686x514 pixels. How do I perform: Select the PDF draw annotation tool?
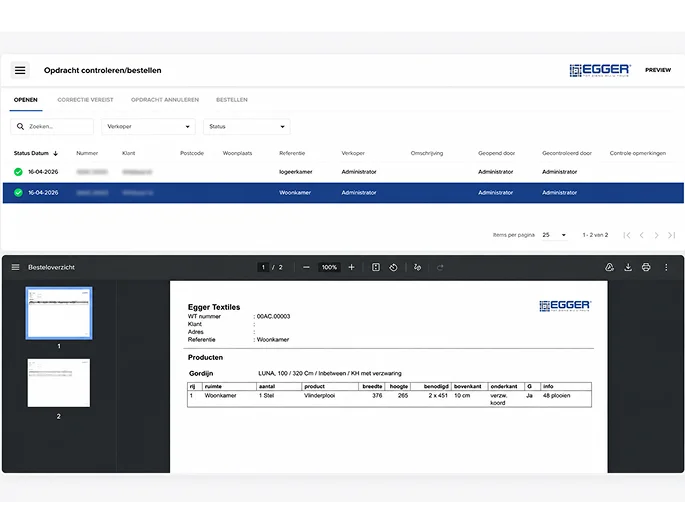point(417,267)
